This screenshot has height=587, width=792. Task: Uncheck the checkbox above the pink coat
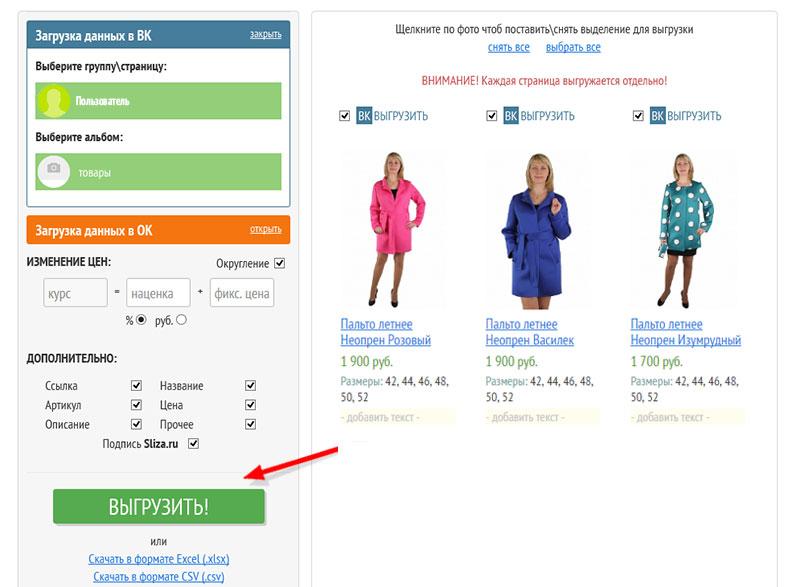(344, 116)
